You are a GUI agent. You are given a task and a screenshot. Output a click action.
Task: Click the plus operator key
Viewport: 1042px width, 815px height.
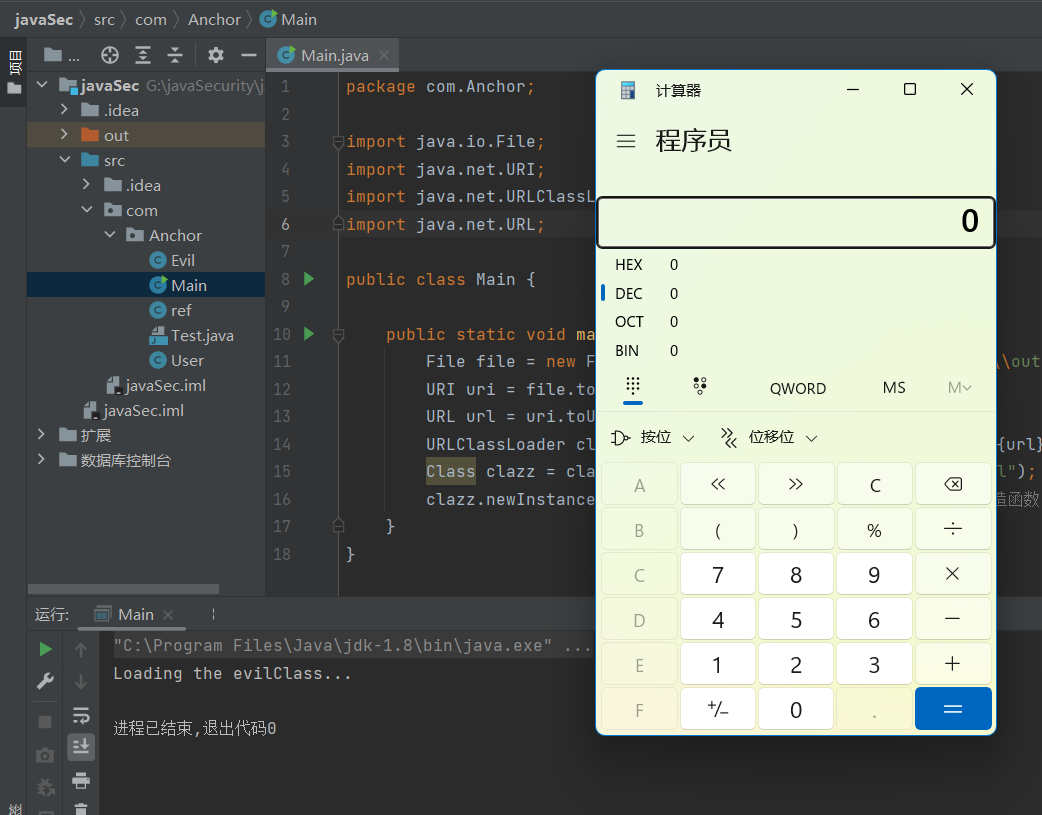[x=953, y=663]
